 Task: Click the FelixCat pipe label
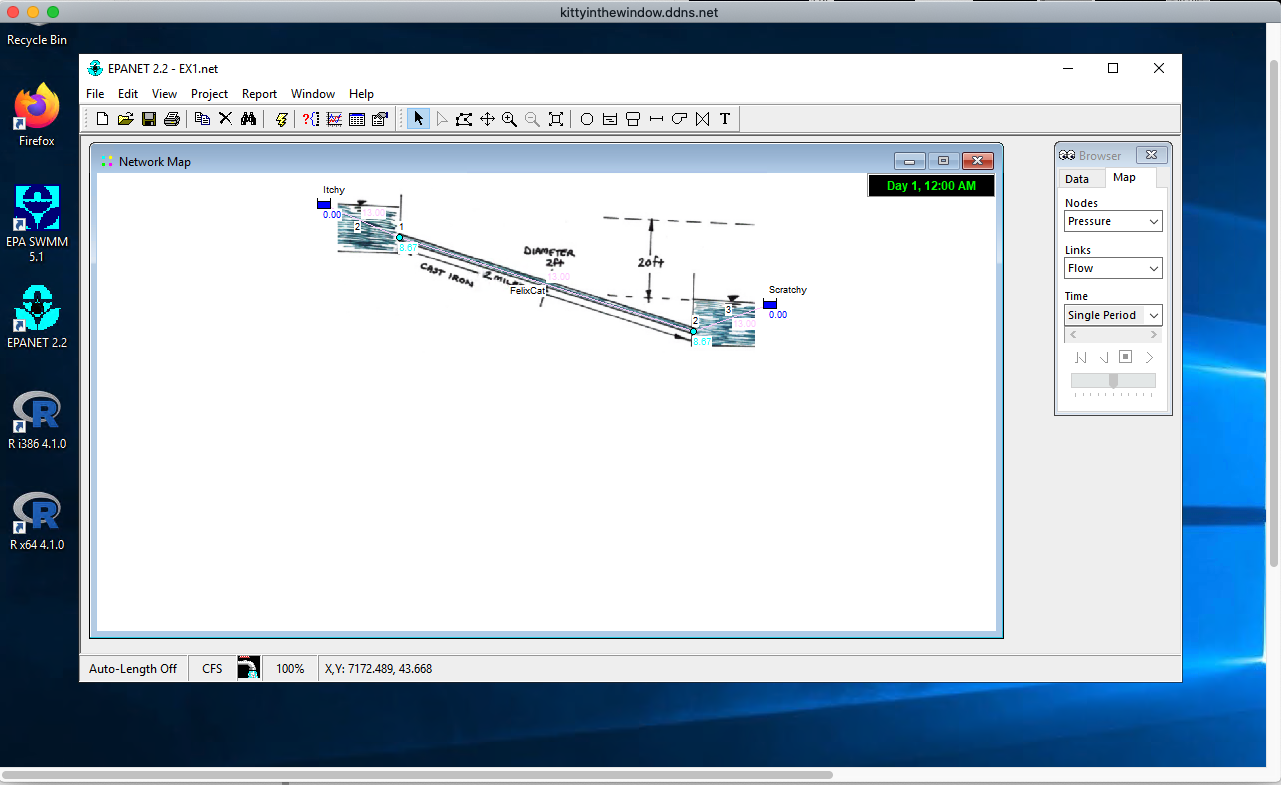pyautogui.click(x=528, y=291)
